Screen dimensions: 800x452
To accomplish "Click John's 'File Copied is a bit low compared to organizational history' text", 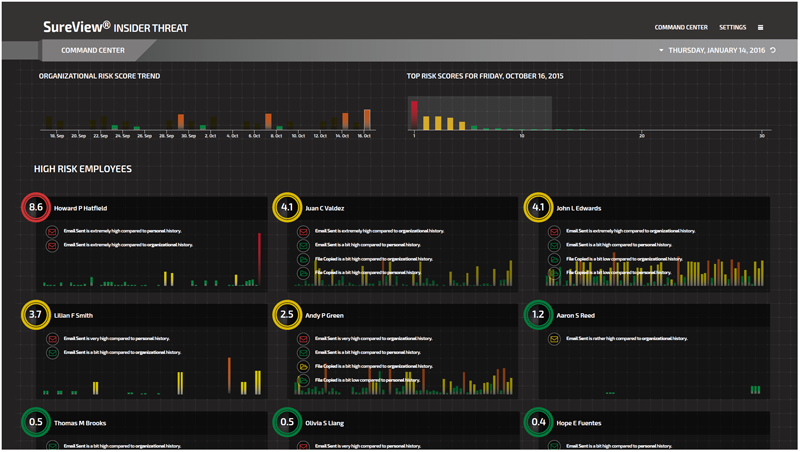I will pyautogui.click(x=624, y=259).
